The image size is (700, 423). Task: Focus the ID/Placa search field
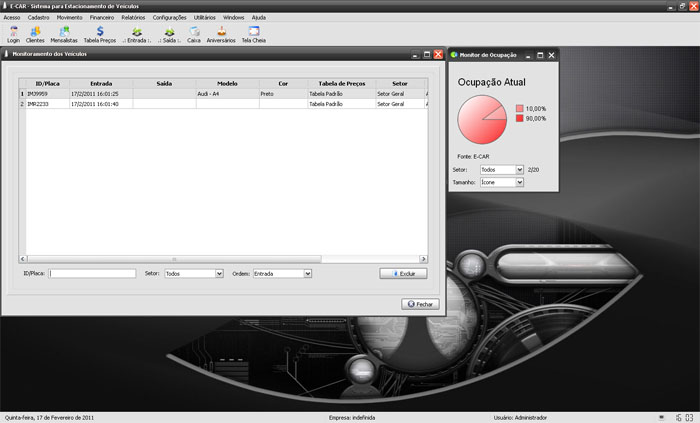[93, 273]
